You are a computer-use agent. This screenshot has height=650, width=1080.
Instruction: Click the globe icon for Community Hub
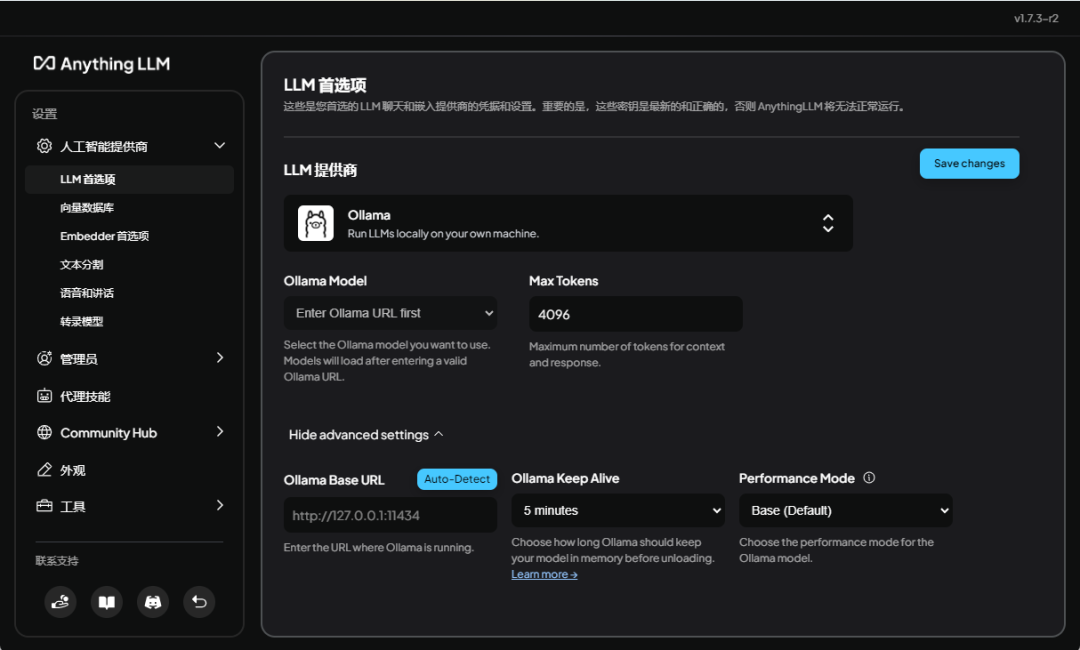(x=44, y=432)
